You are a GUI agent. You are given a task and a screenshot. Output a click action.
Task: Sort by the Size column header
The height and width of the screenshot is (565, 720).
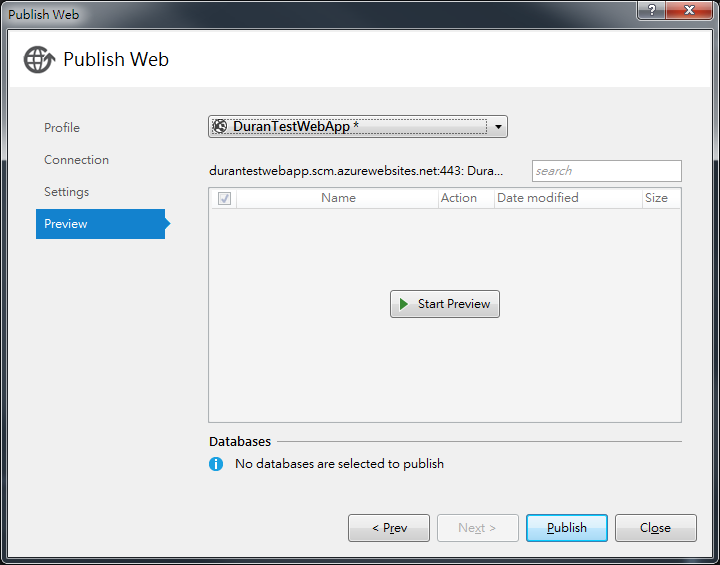[x=661, y=198]
